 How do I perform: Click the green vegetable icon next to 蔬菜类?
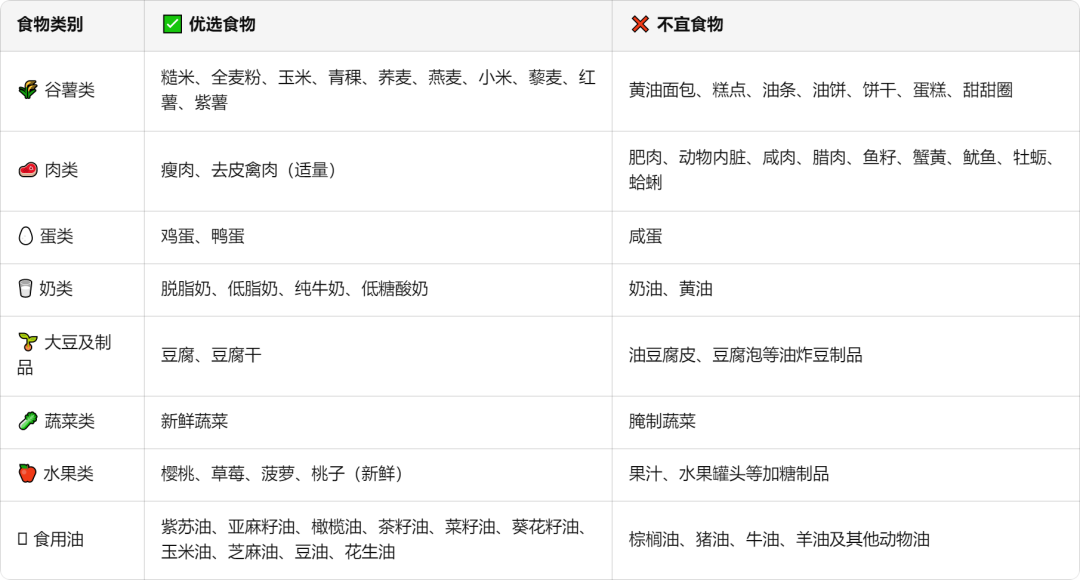[28, 421]
